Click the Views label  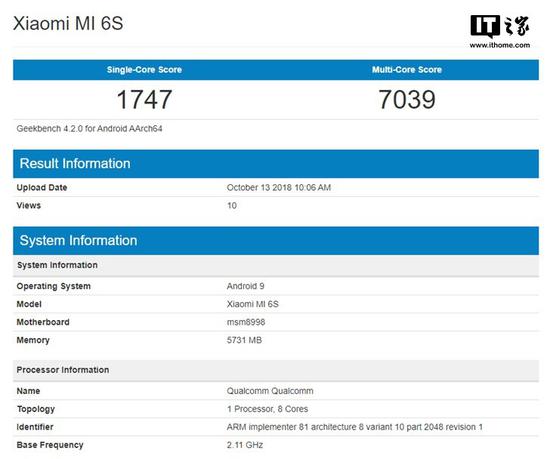(x=29, y=205)
